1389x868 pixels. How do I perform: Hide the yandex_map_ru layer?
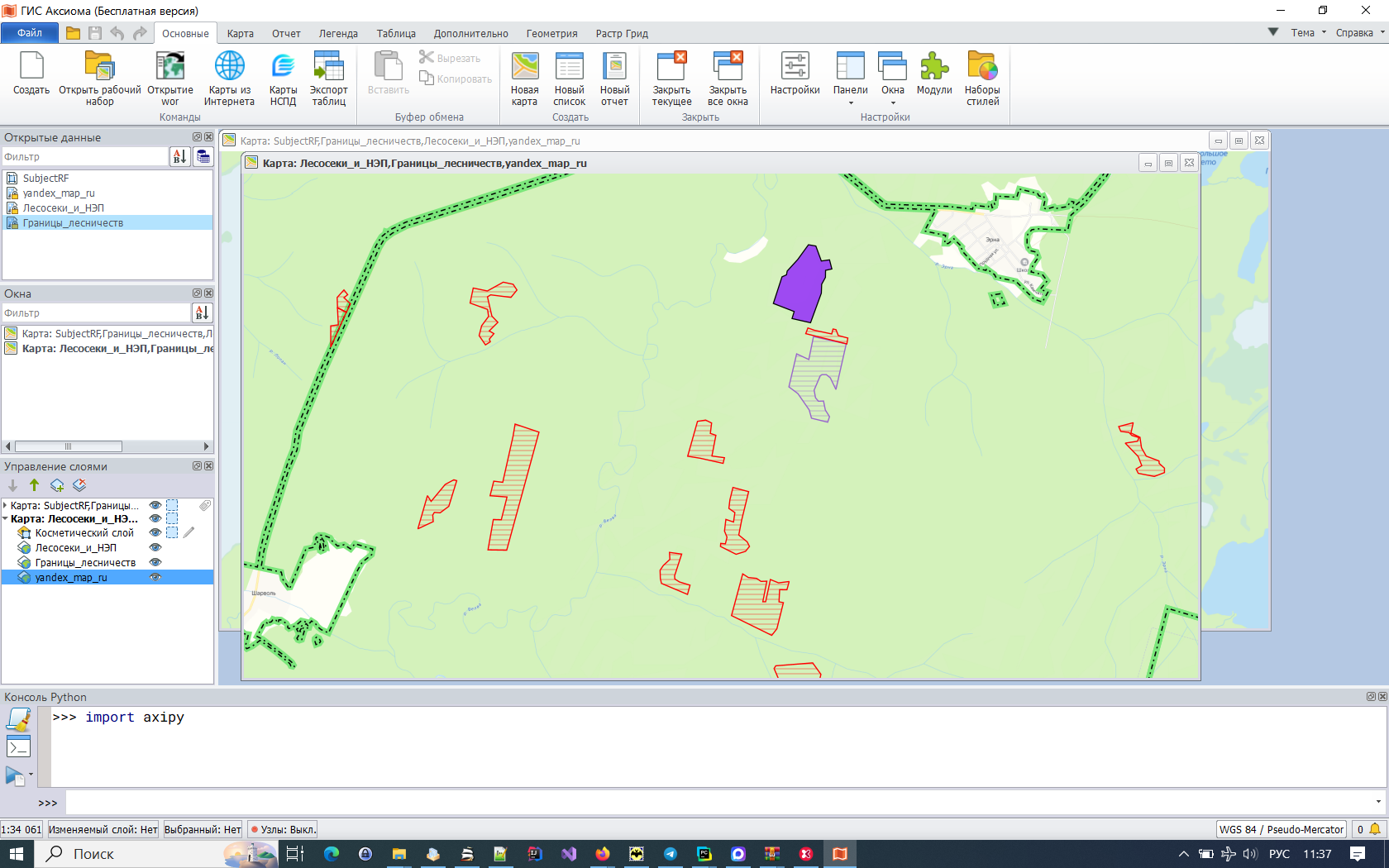click(155, 577)
